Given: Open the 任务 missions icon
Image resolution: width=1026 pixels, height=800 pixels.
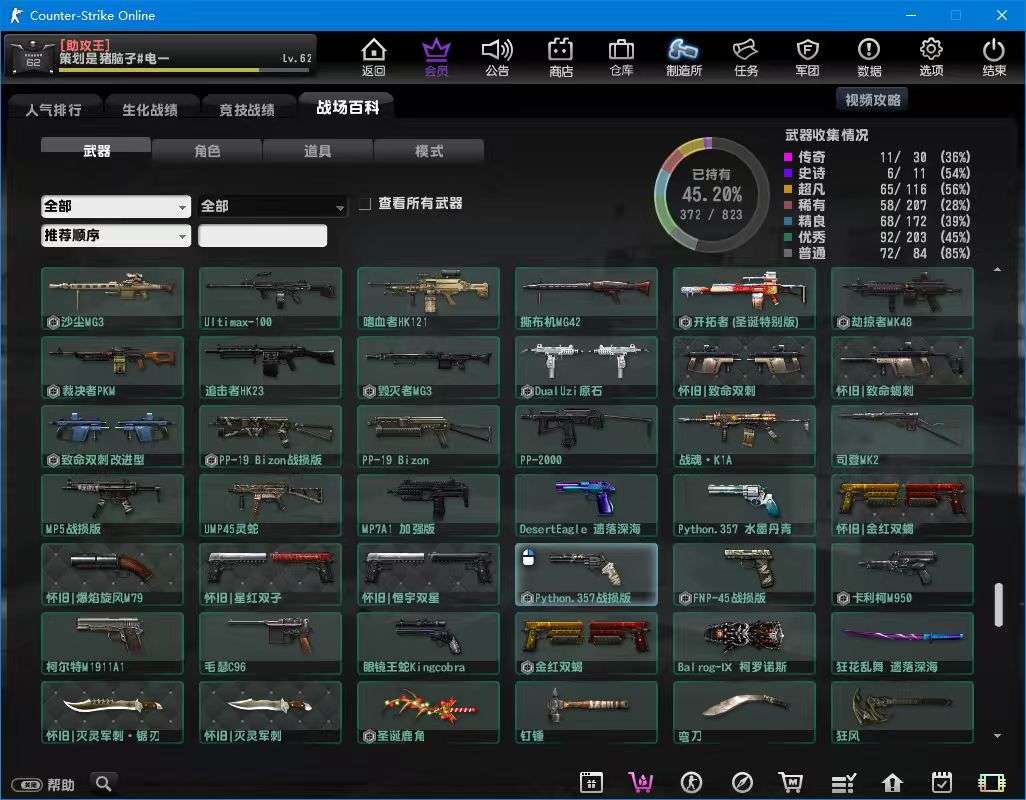Looking at the screenshot, I should point(746,57).
